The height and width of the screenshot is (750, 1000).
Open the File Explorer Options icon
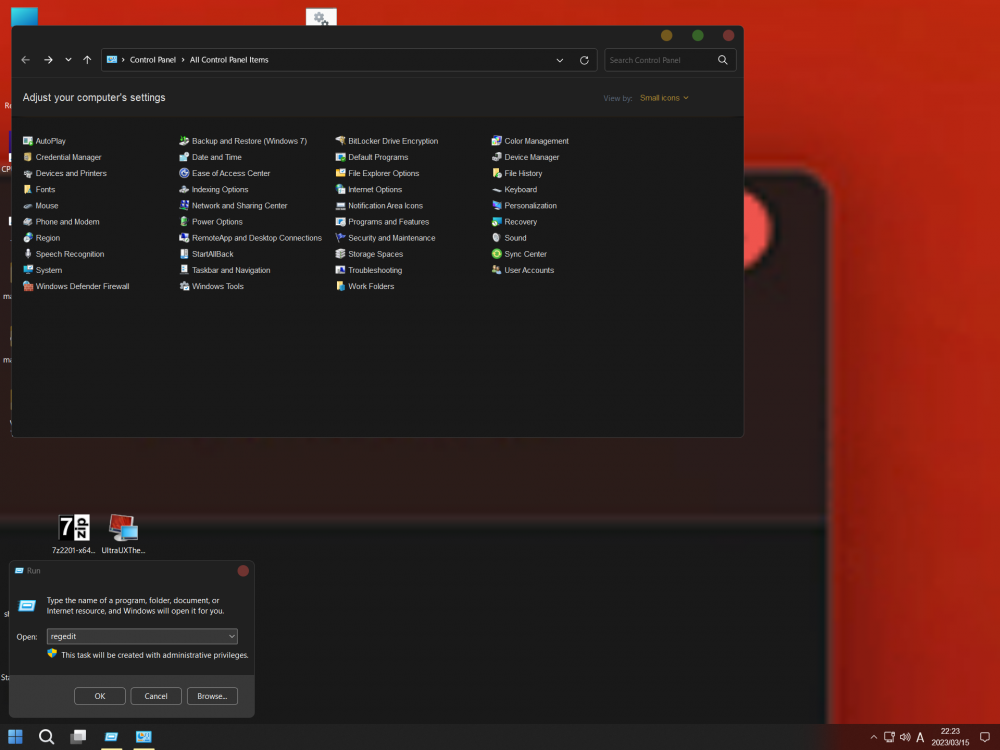coord(340,173)
